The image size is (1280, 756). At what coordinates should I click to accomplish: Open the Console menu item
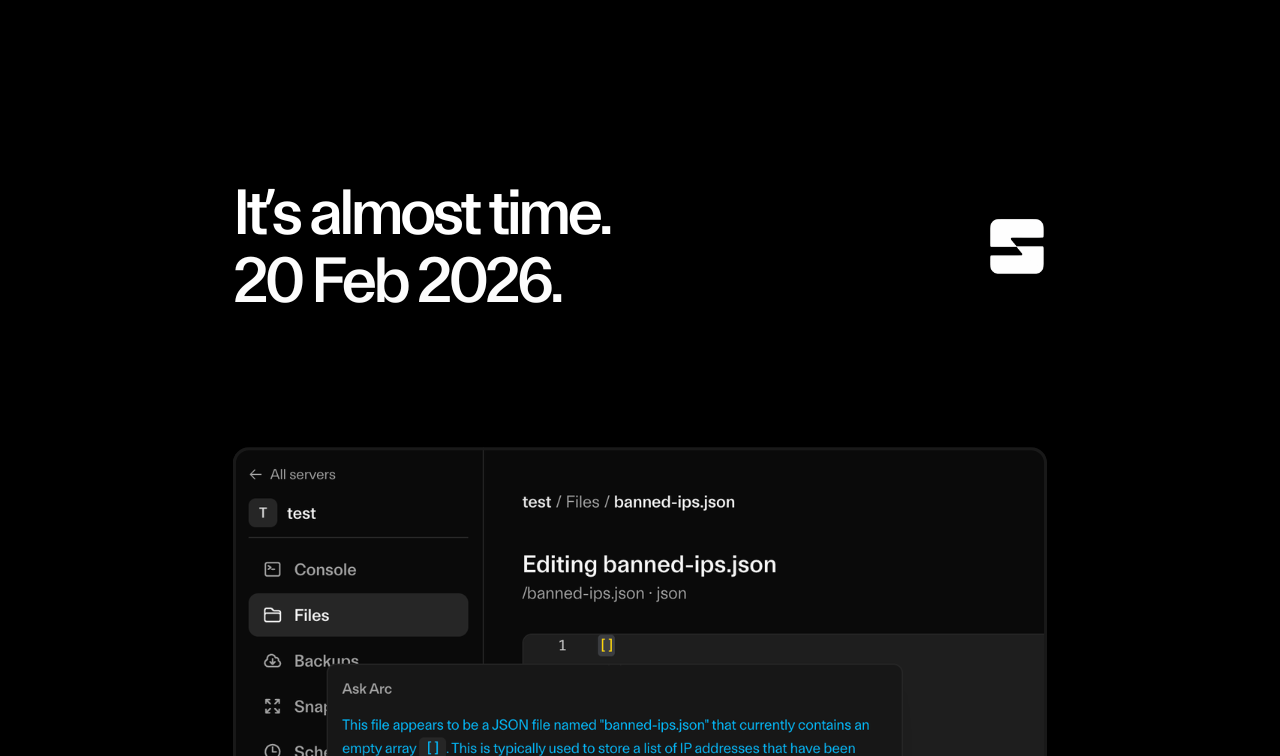click(325, 569)
